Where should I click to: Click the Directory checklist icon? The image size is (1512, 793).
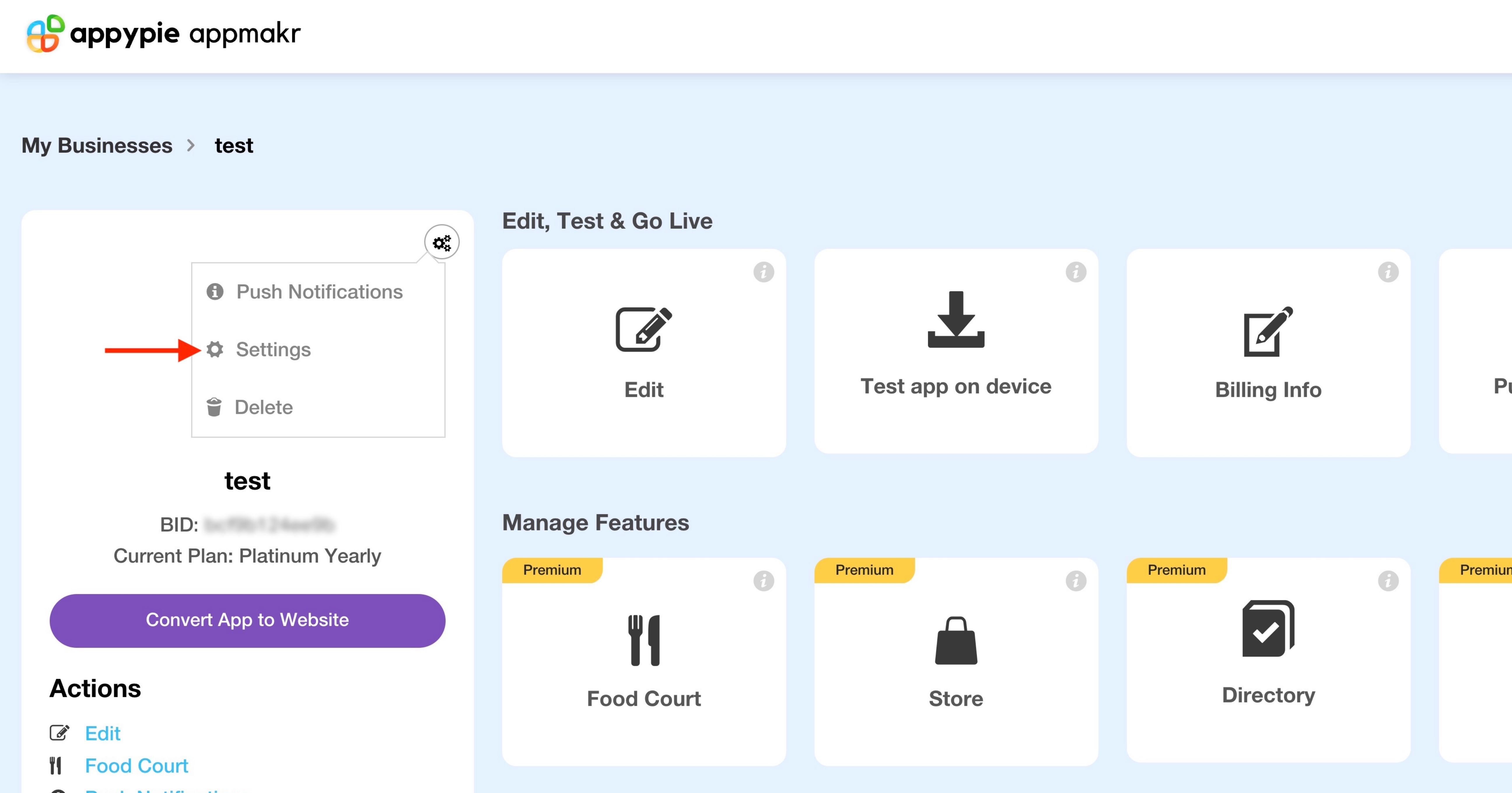[x=1268, y=629]
